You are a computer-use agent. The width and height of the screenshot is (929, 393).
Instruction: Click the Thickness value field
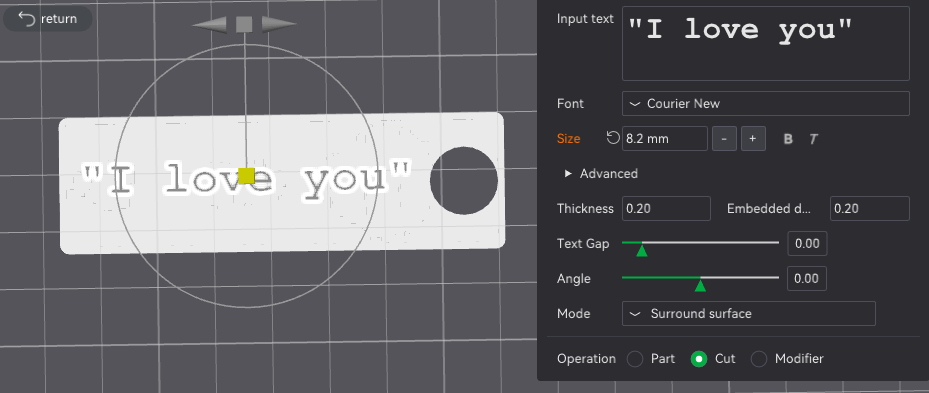tap(666, 209)
